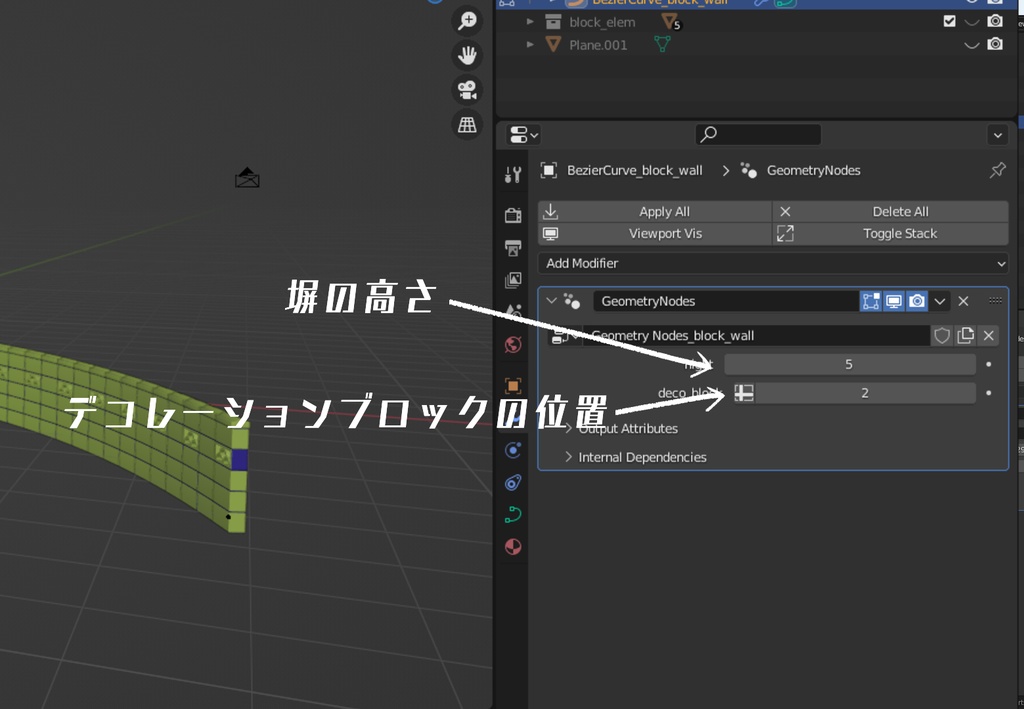Disable GeometryNodes modifier display in Edit Mode
1024x709 pixels.
click(x=871, y=300)
